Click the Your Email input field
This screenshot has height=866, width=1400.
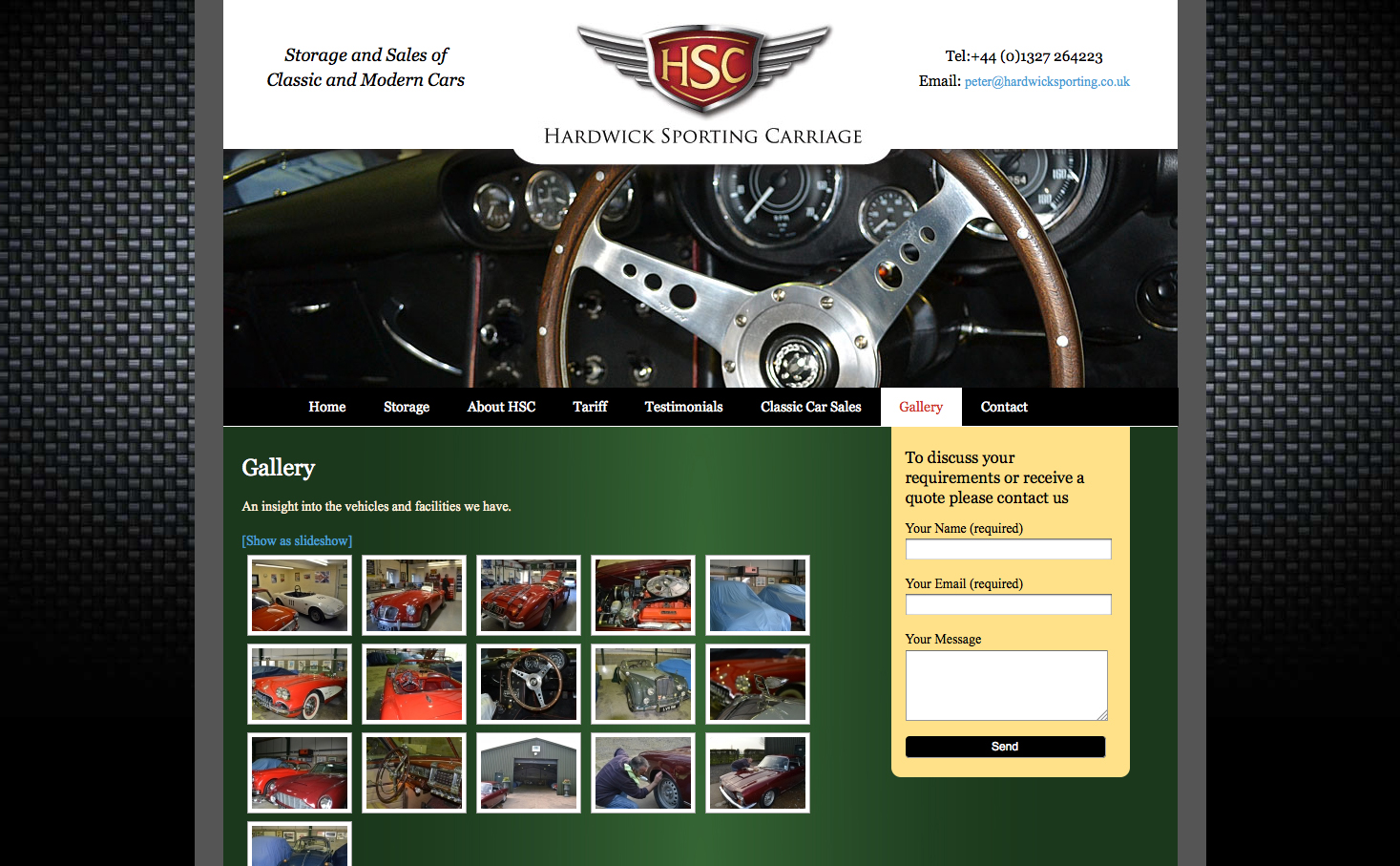(1008, 604)
